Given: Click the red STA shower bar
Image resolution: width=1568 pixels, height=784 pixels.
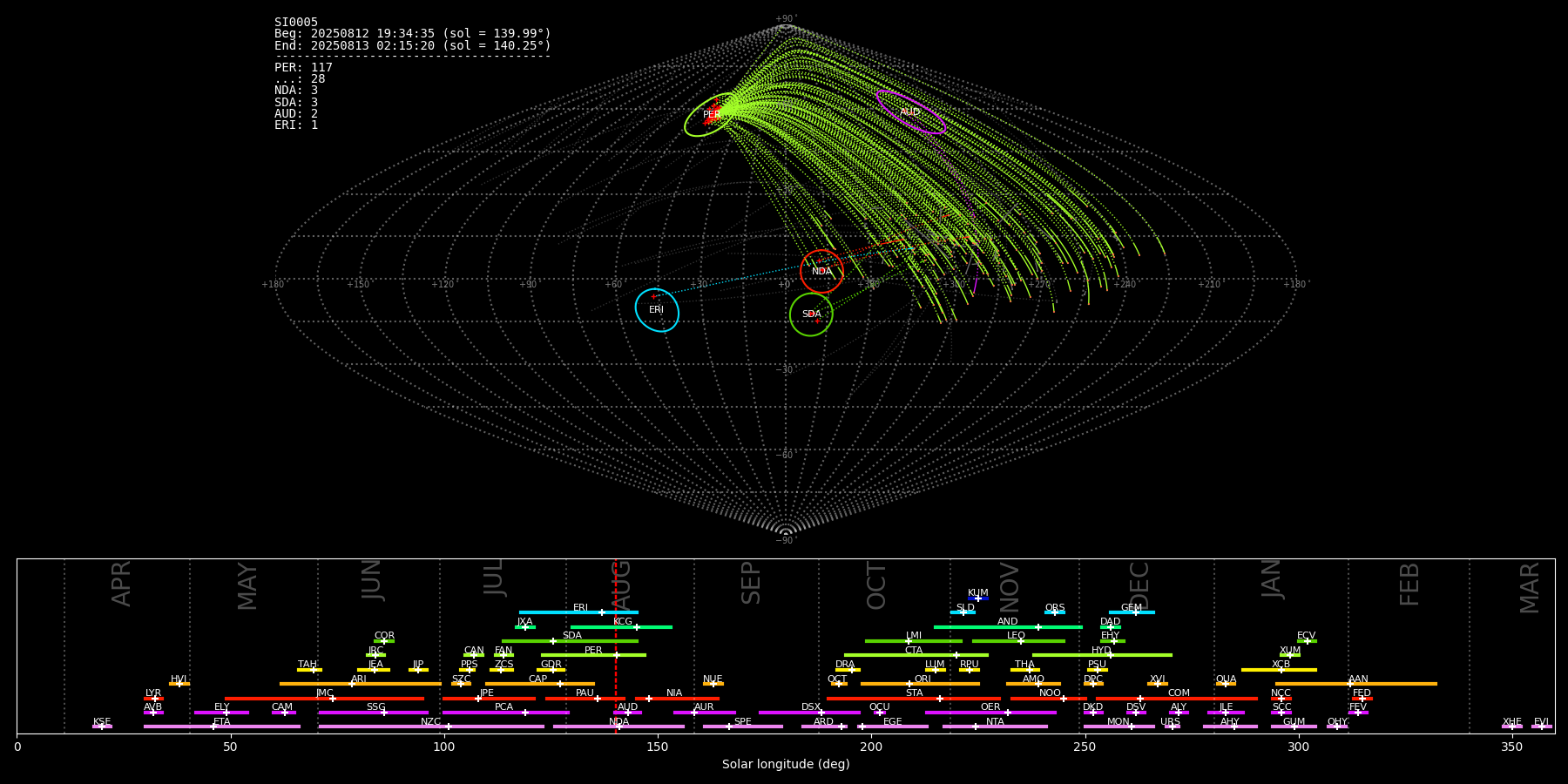Looking at the screenshot, I should click(x=914, y=698).
